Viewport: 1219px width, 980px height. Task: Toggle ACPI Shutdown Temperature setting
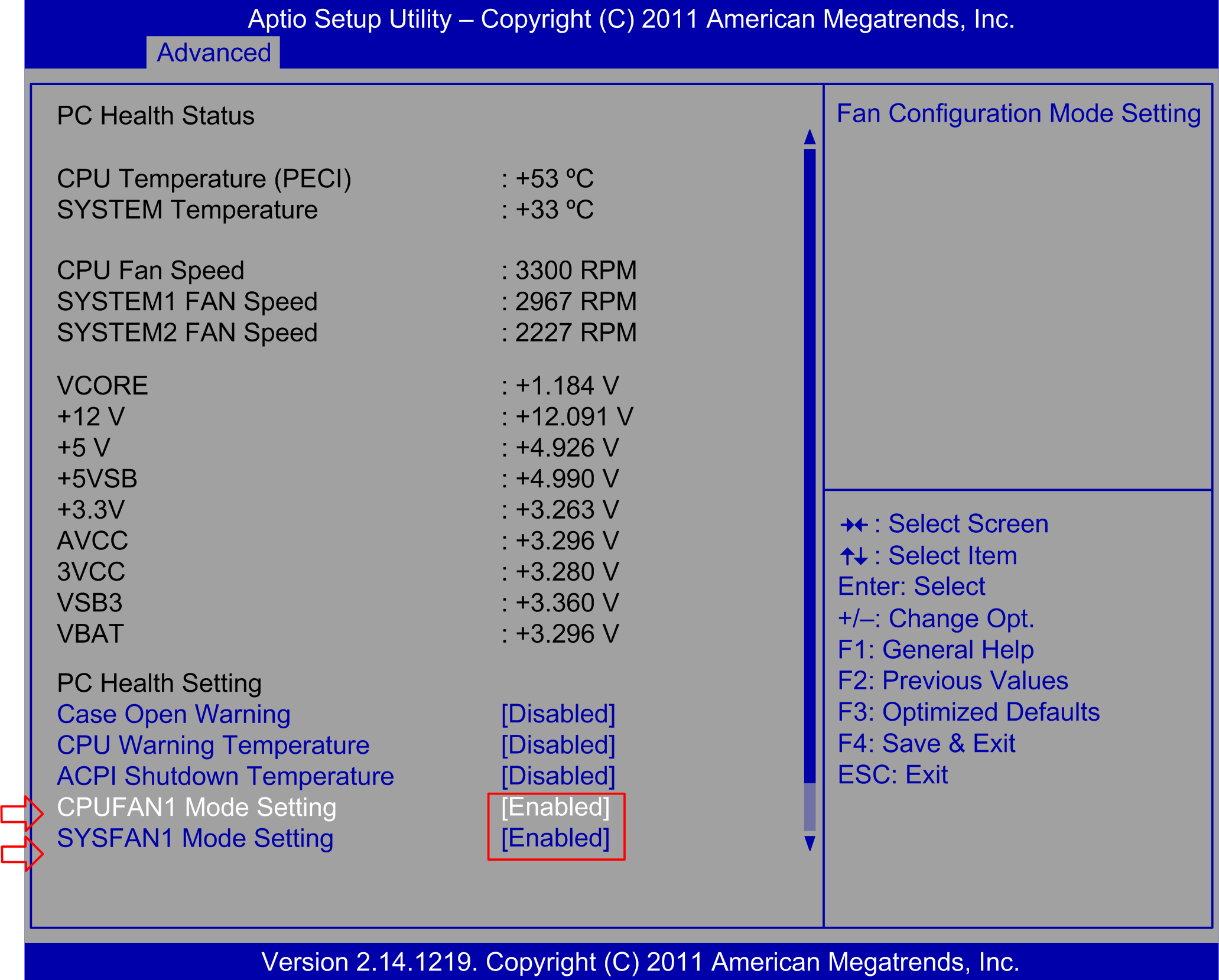[225, 776]
